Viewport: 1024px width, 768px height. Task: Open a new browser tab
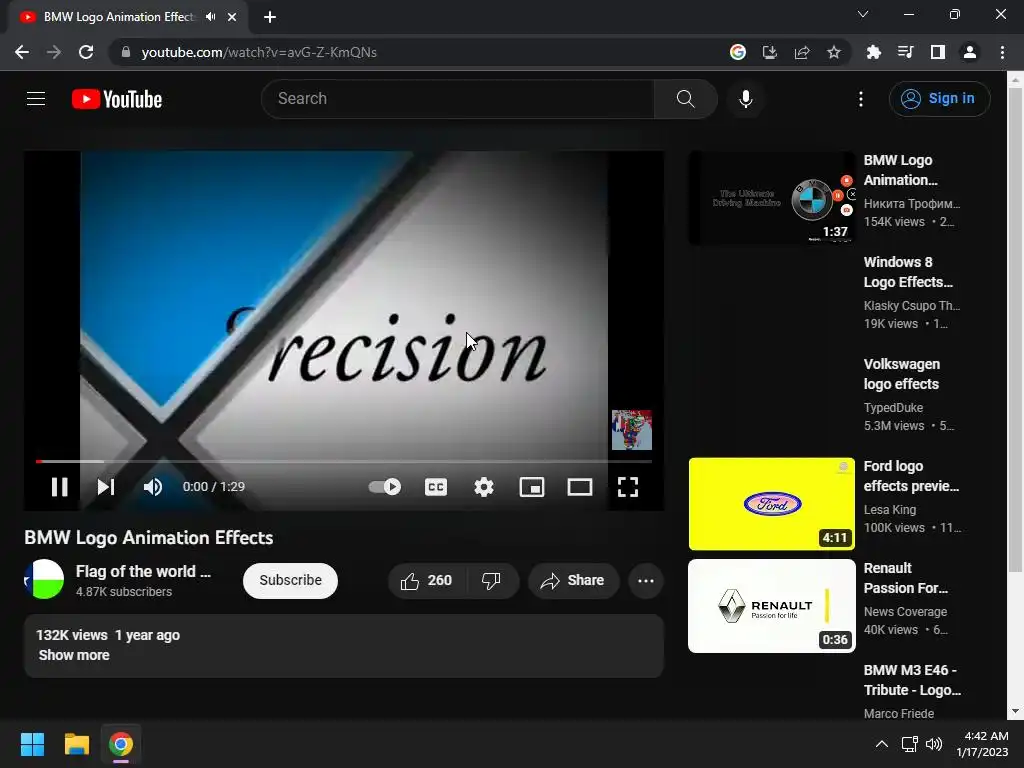270,17
